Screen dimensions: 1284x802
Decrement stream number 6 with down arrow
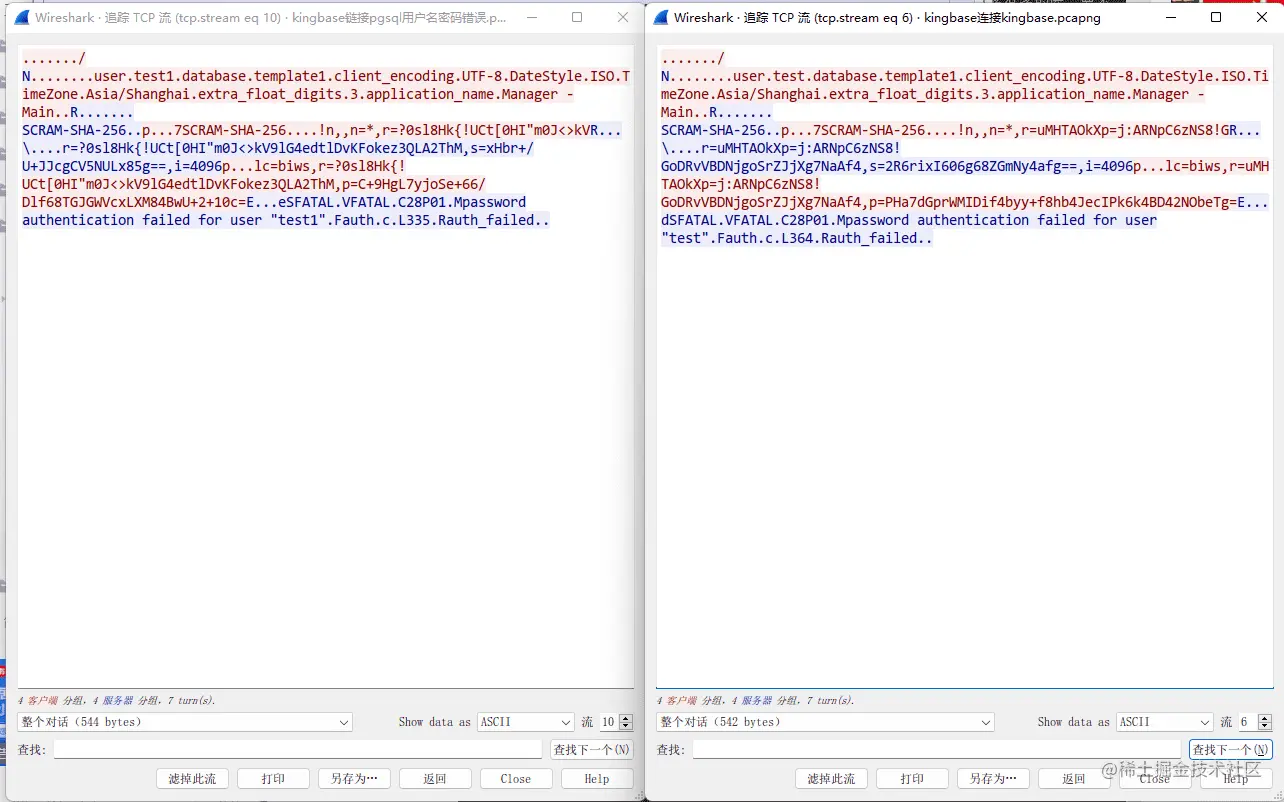point(1265,726)
